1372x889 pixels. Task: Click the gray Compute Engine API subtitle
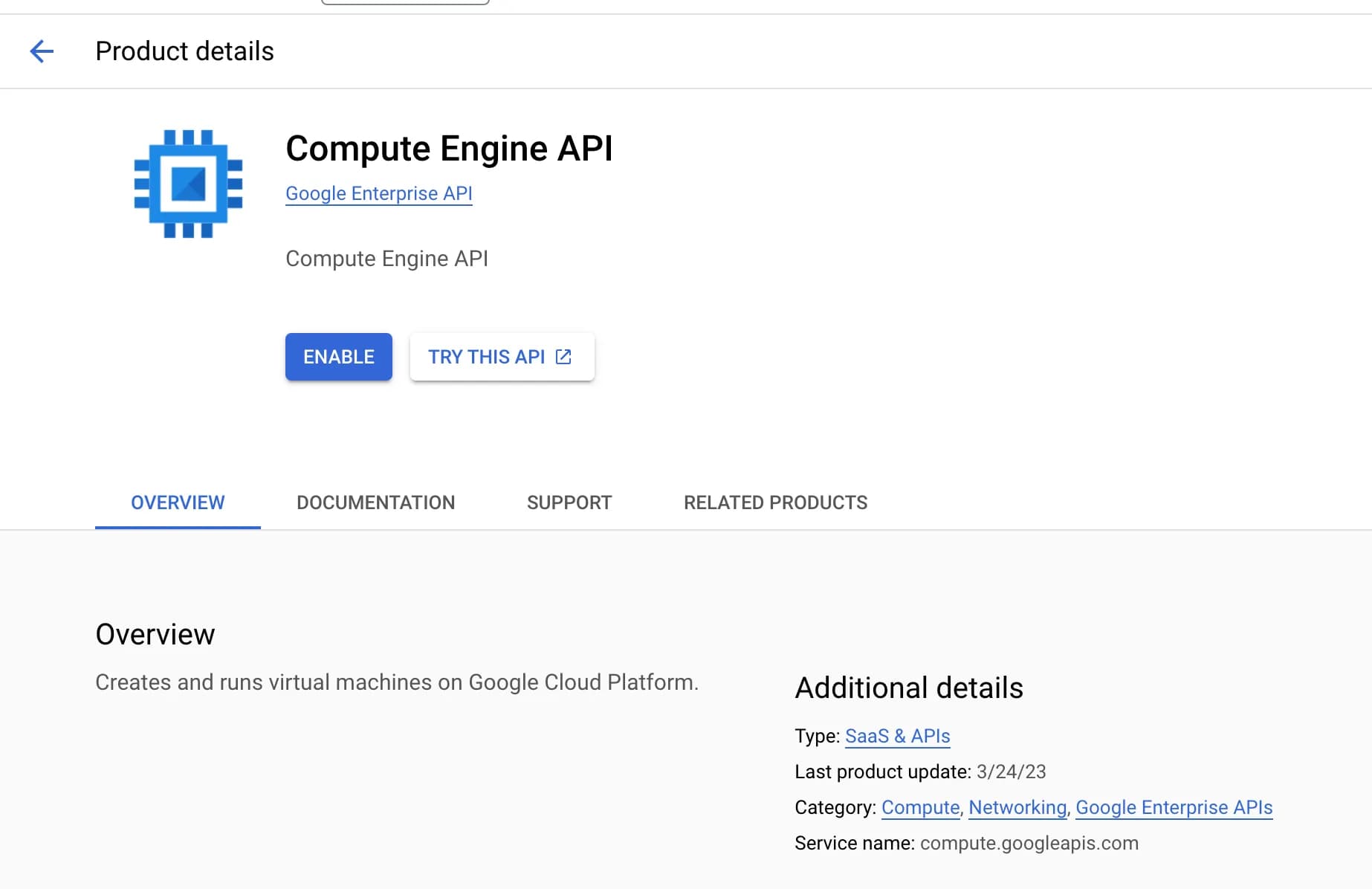coord(386,259)
